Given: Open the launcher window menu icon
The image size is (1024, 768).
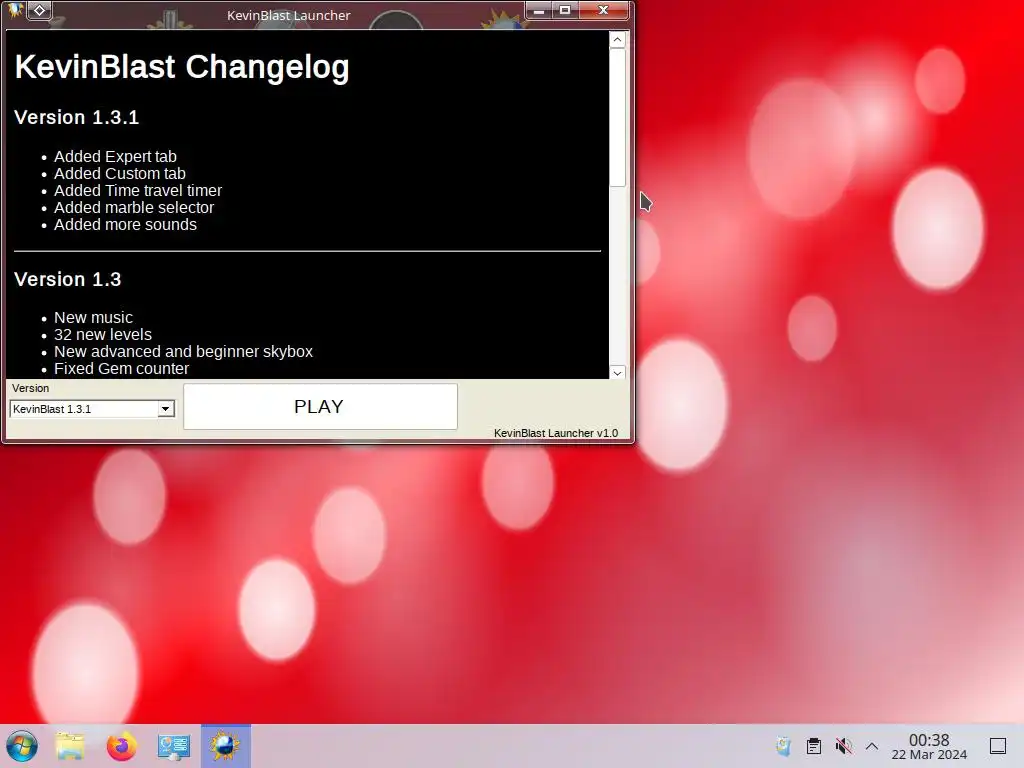Looking at the screenshot, I should click(14, 10).
